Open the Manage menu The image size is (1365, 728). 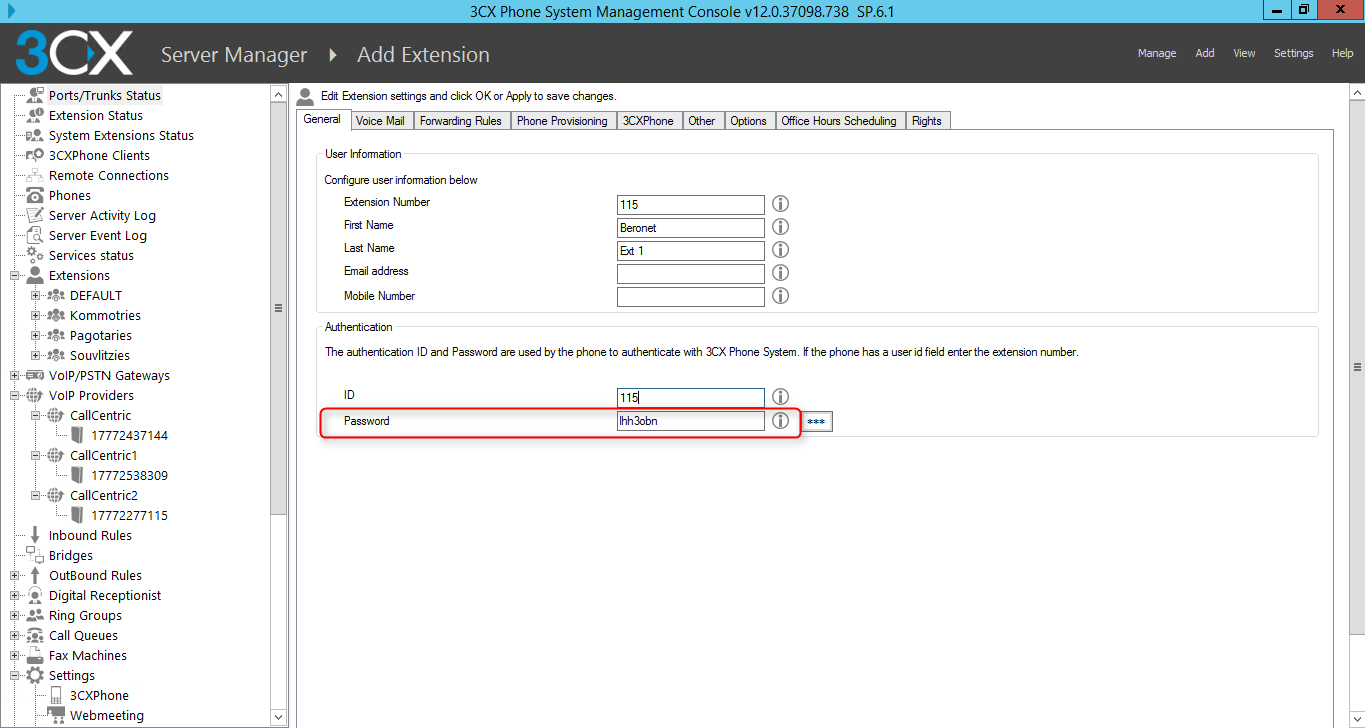(x=1157, y=53)
